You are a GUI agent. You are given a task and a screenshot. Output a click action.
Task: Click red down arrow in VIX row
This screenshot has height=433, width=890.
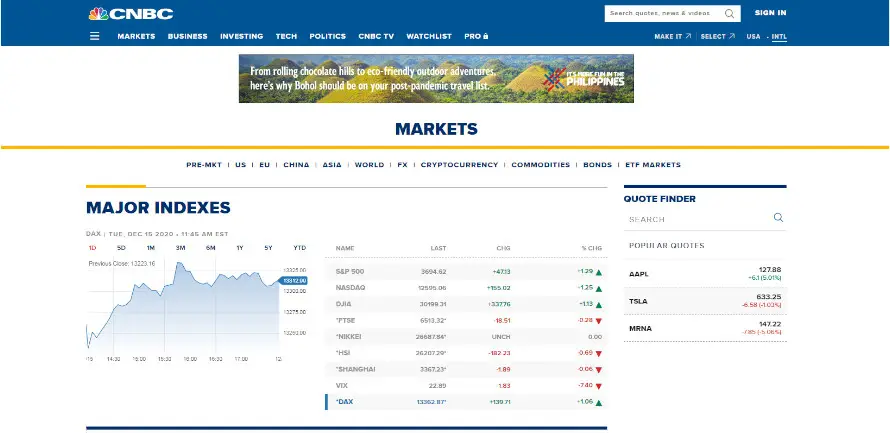pos(599,386)
